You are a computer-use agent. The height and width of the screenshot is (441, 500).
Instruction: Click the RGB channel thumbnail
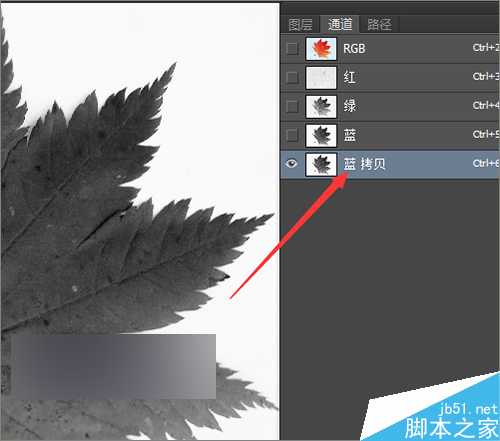tap(321, 49)
